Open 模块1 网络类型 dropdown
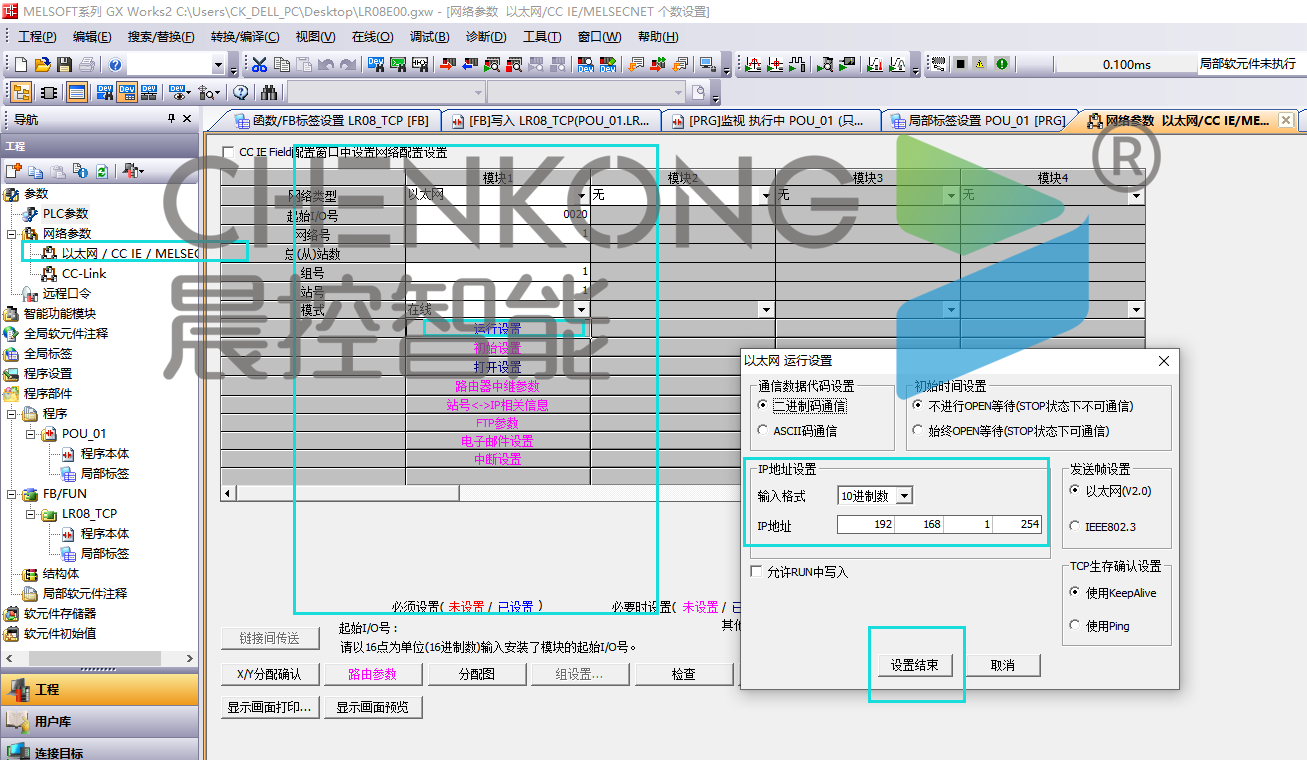The height and width of the screenshot is (760, 1307). 582,196
